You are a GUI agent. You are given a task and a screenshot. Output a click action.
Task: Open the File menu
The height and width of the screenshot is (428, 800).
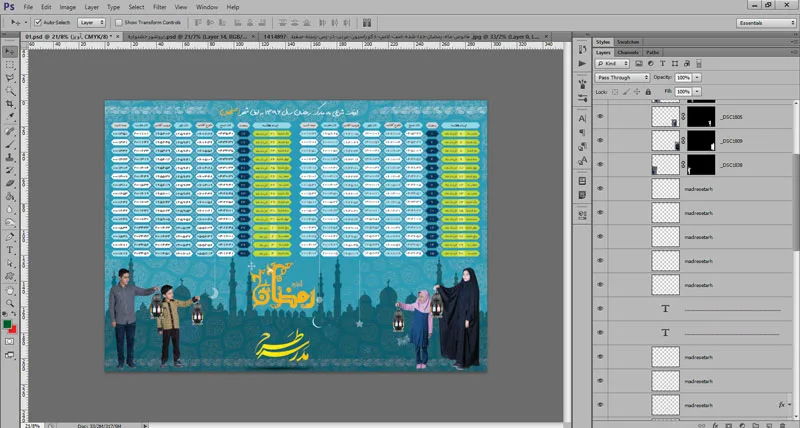28,7
